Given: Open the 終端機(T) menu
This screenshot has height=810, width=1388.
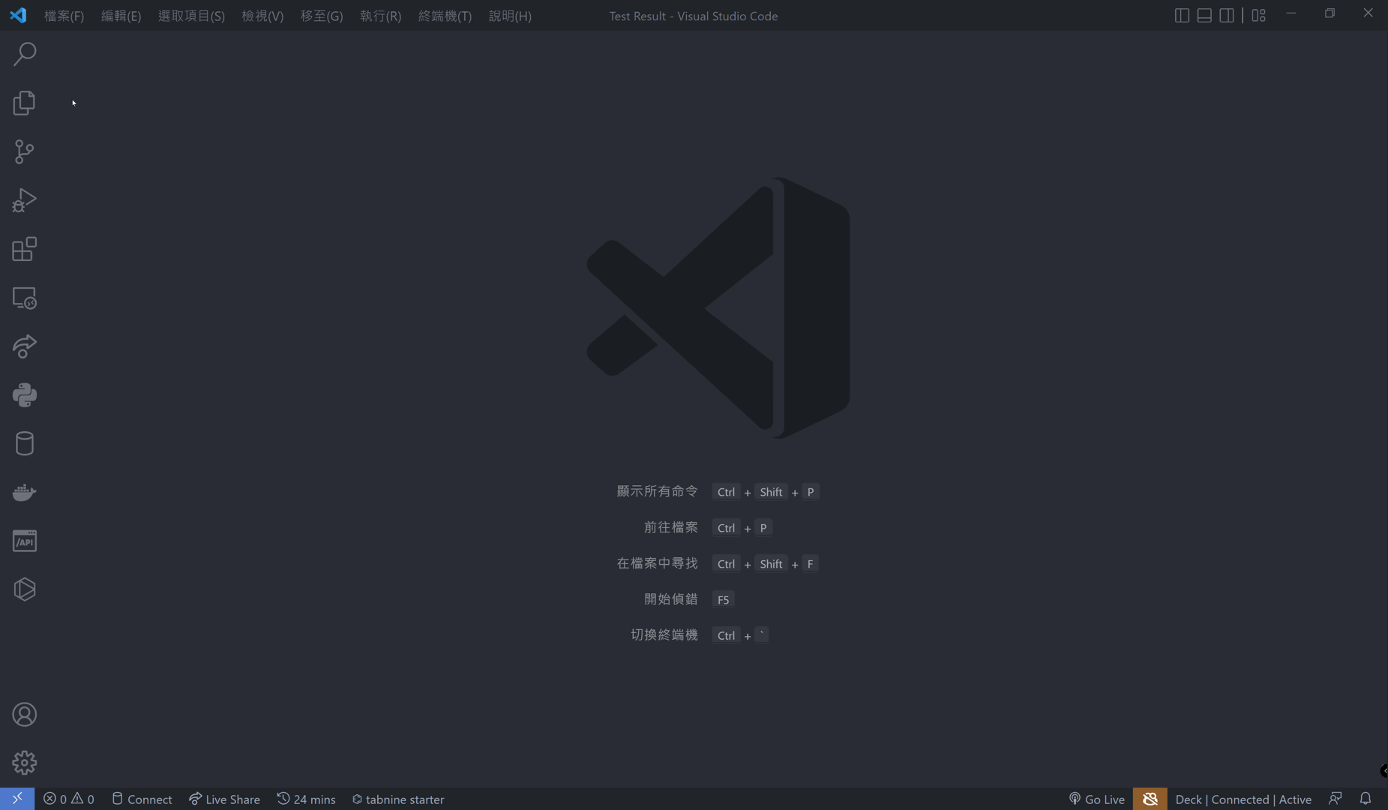Looking at the screenshot, I should click(x=445, y=16).
